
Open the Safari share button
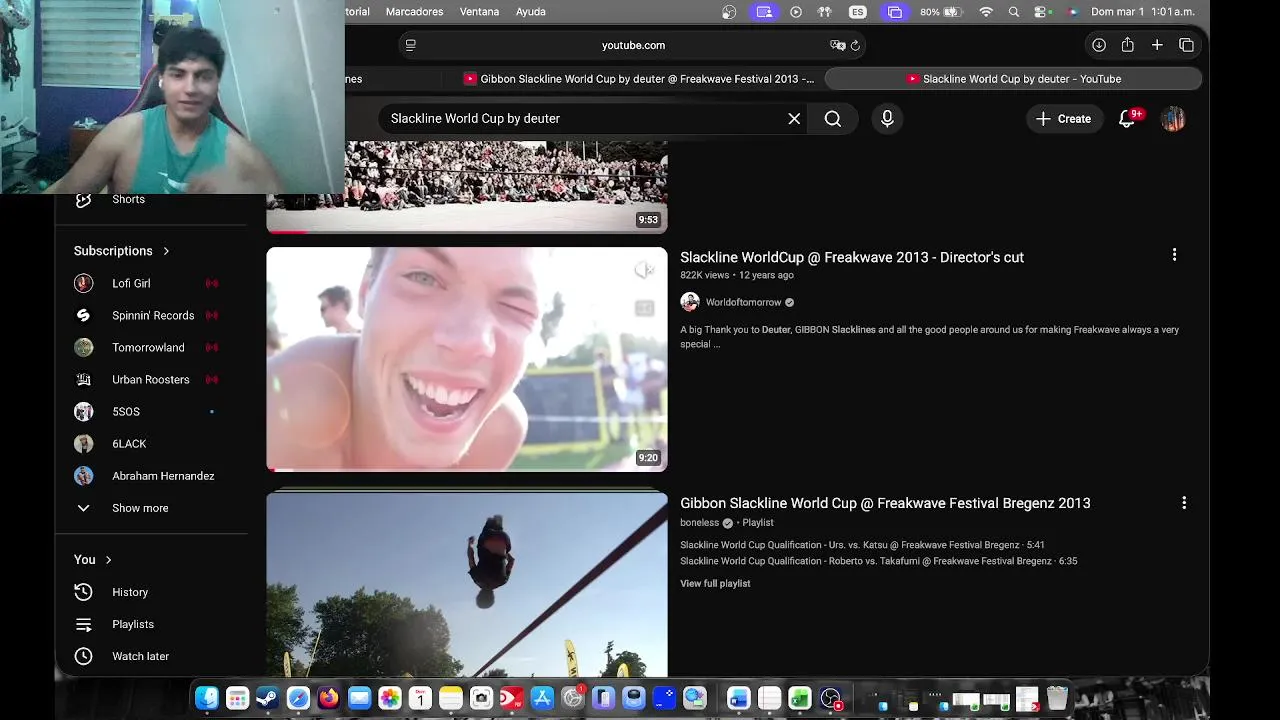tap(1128, 45)
